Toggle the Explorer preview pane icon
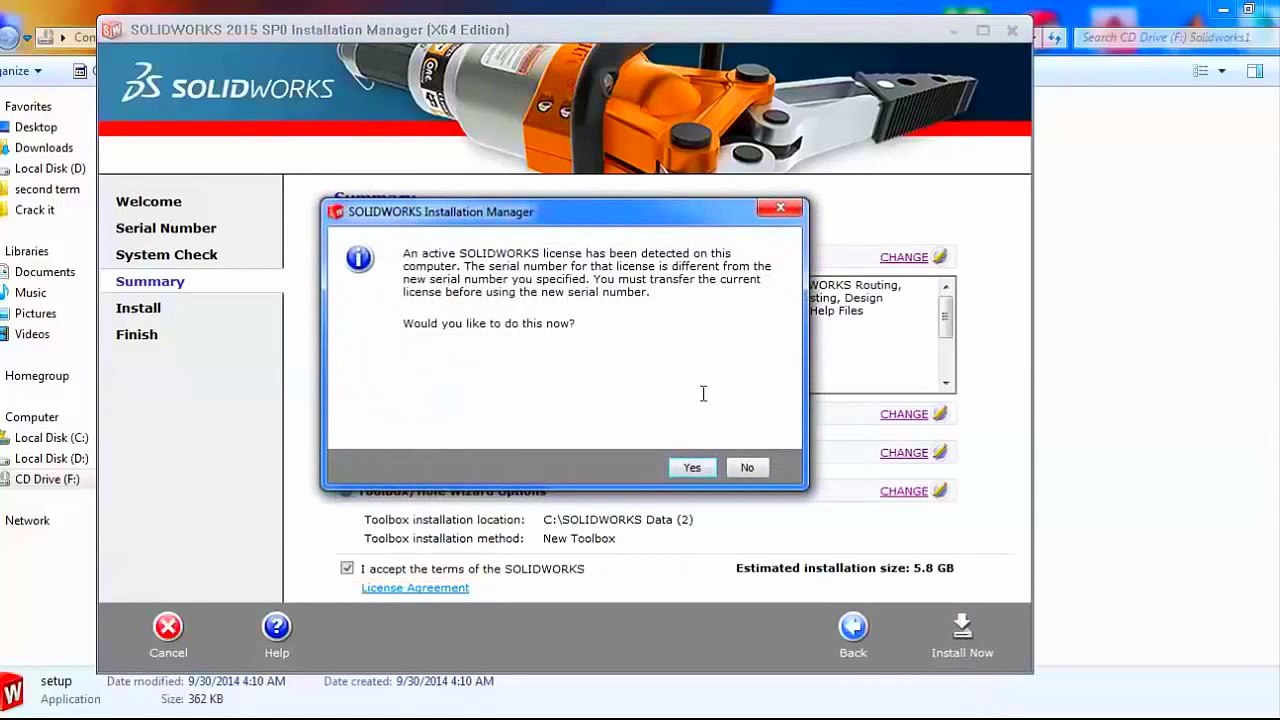 pyautogui.click(x=1255, y=71)
